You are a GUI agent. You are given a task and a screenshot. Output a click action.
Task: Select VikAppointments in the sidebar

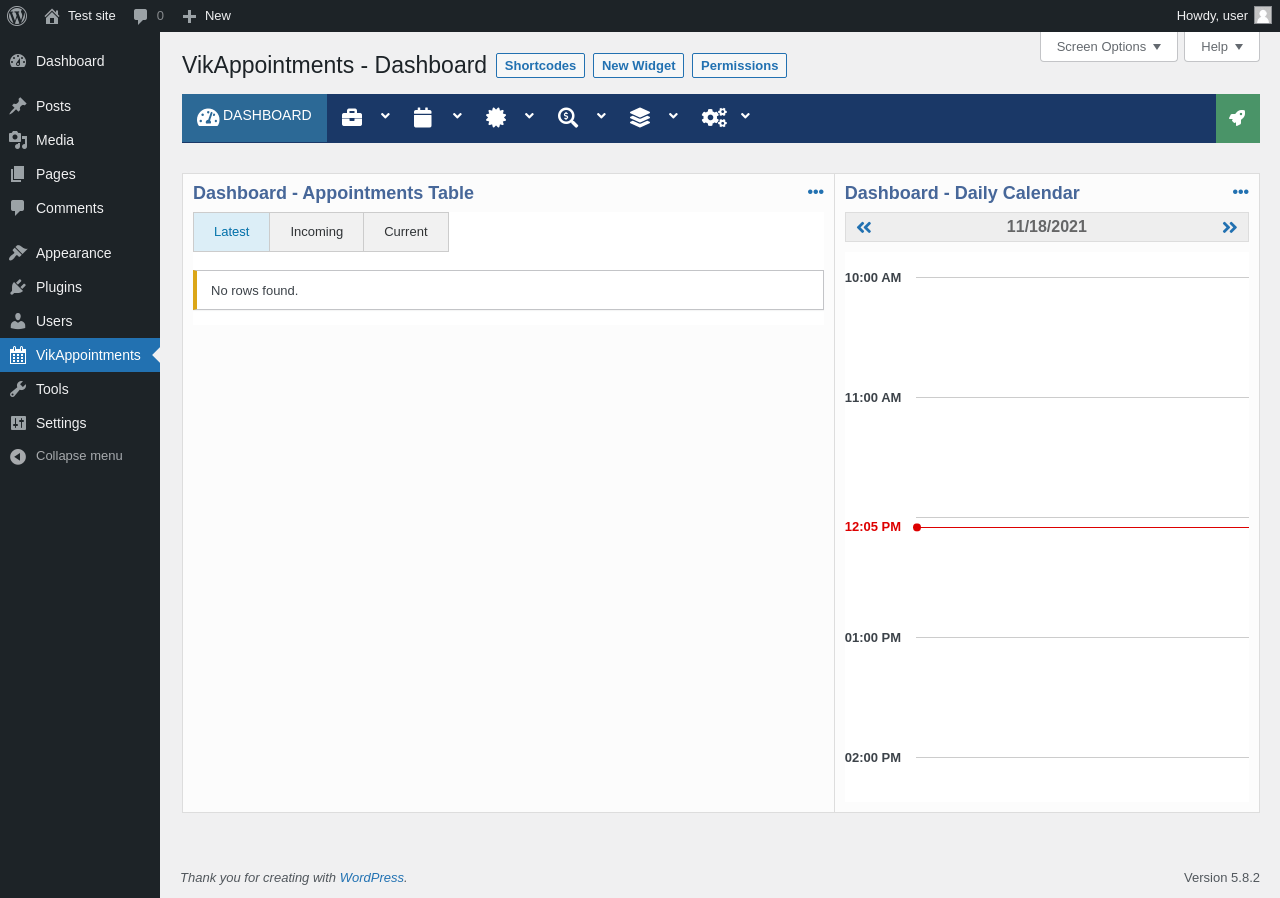point(80,355)
